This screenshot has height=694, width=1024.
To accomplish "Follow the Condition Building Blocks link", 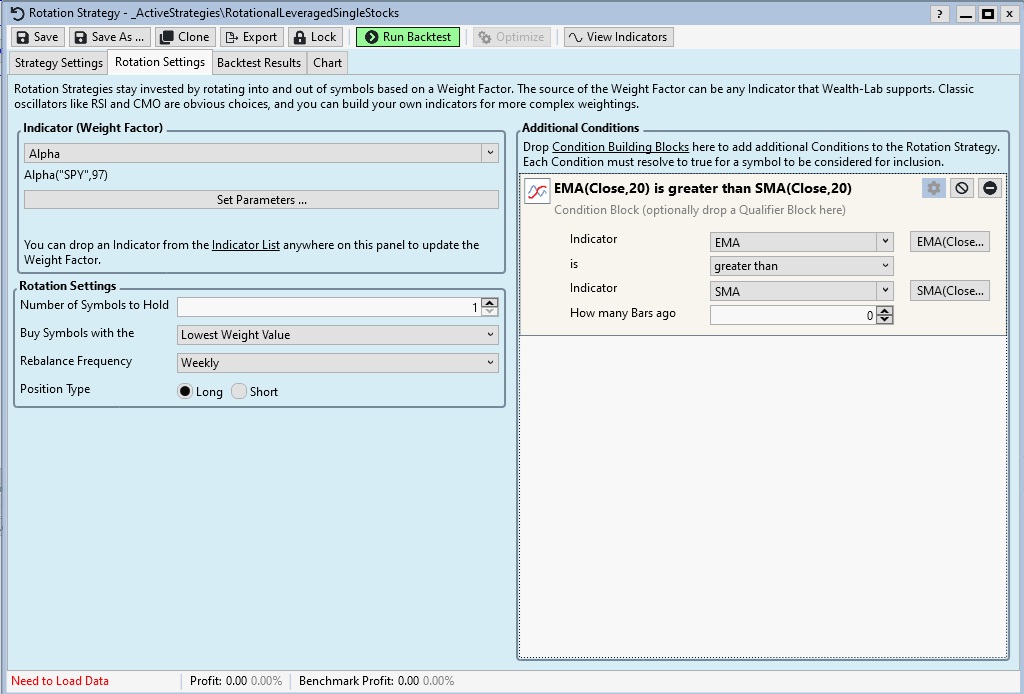I will coord(620,147).
